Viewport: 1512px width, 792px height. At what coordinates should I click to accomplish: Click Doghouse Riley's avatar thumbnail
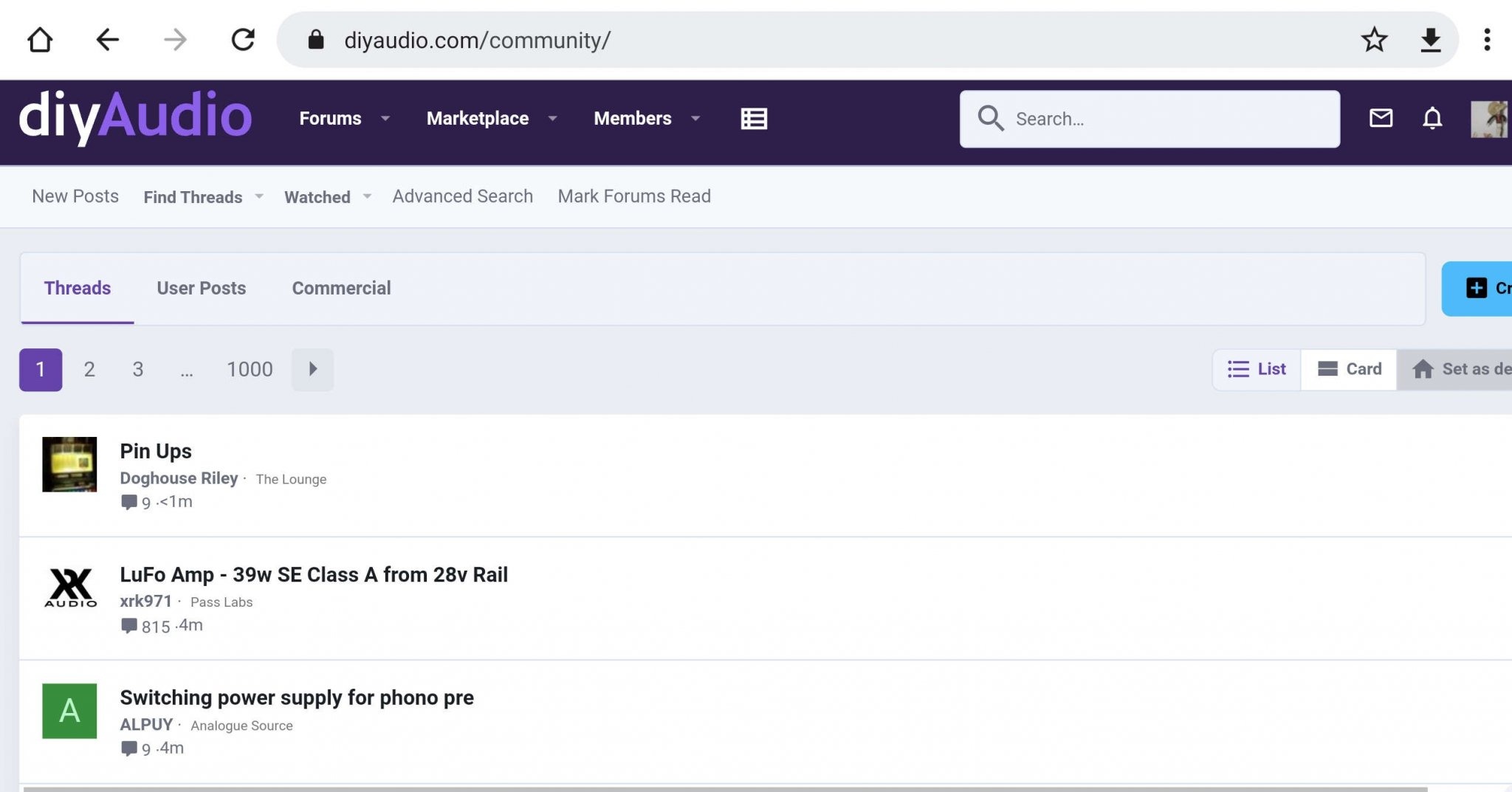click(69, 464)
